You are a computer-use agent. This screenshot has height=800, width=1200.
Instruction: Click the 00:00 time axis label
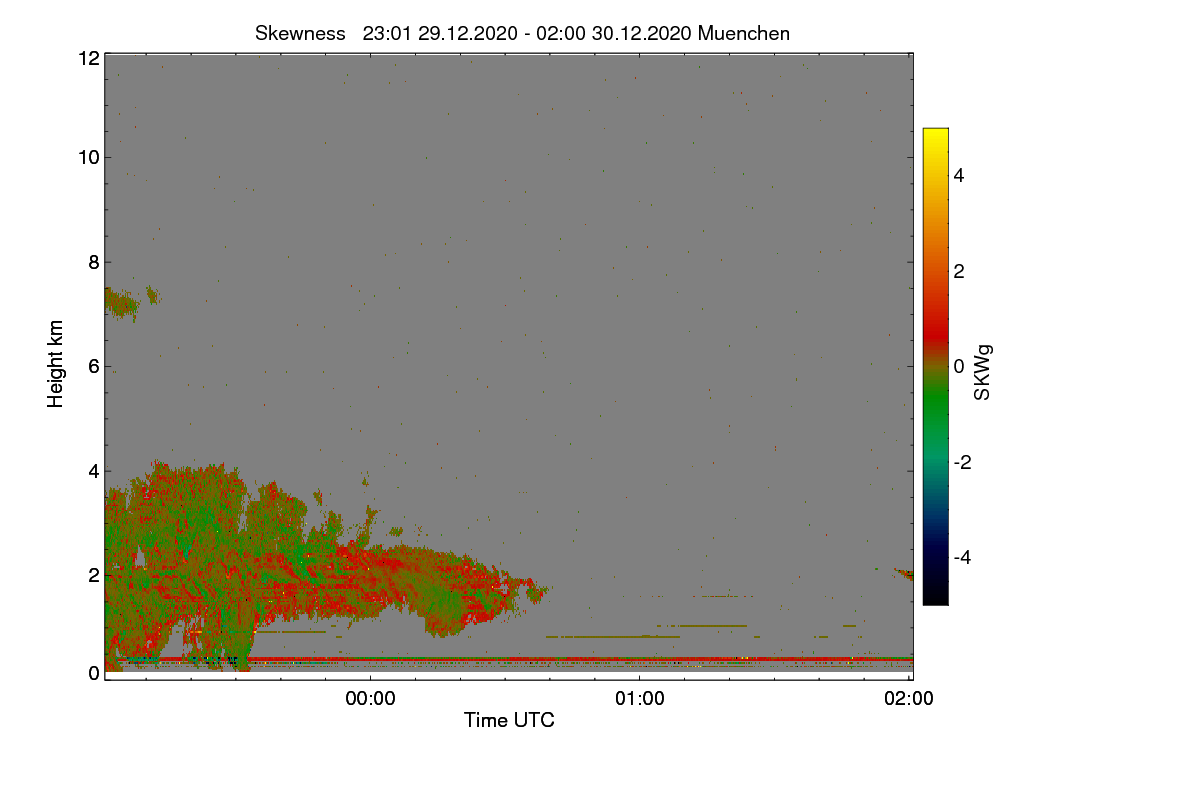coord(370,699)
